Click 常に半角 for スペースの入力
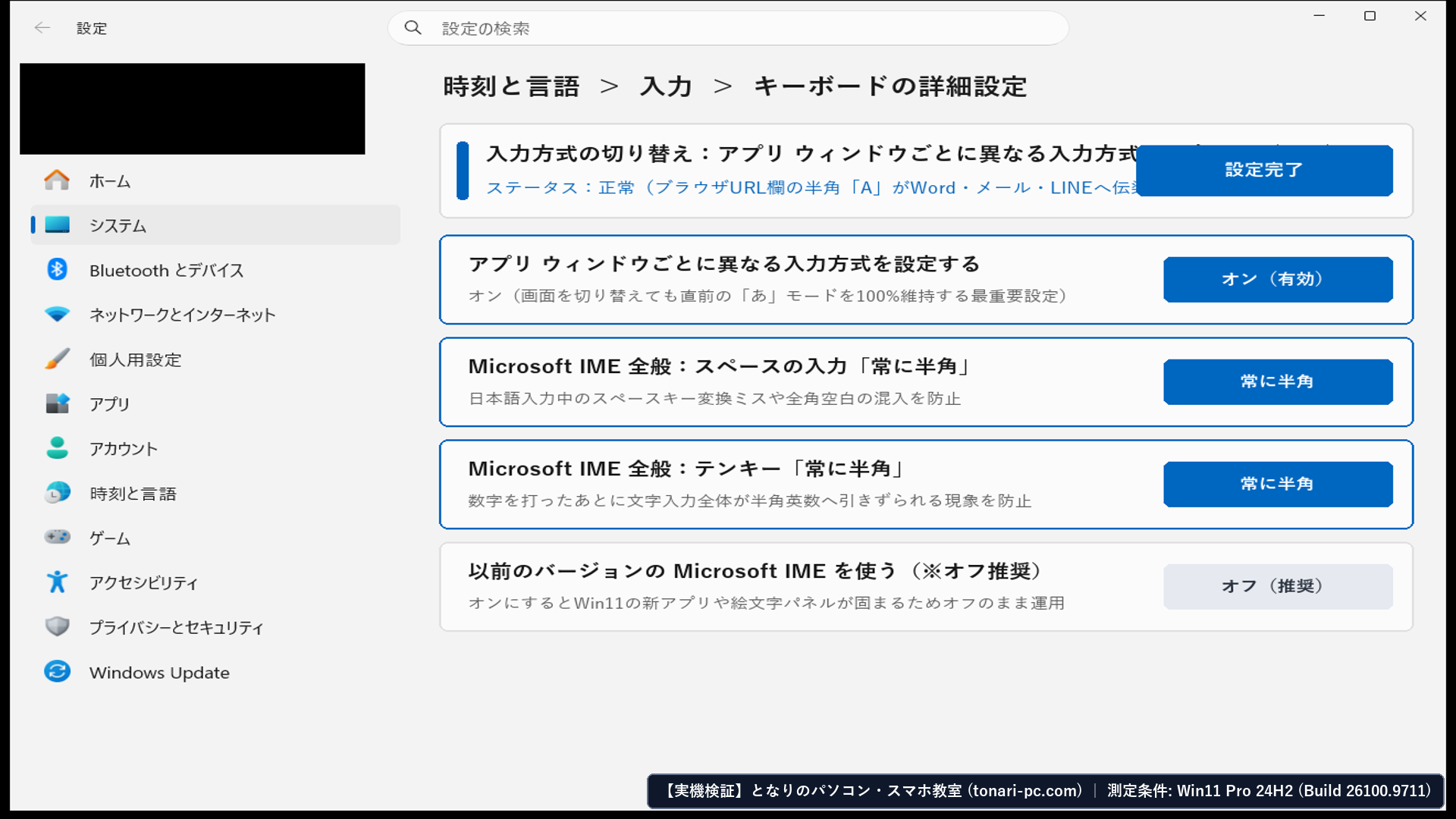Image resolution: width=1456 pixels, height=819 pixels. 1278,381
